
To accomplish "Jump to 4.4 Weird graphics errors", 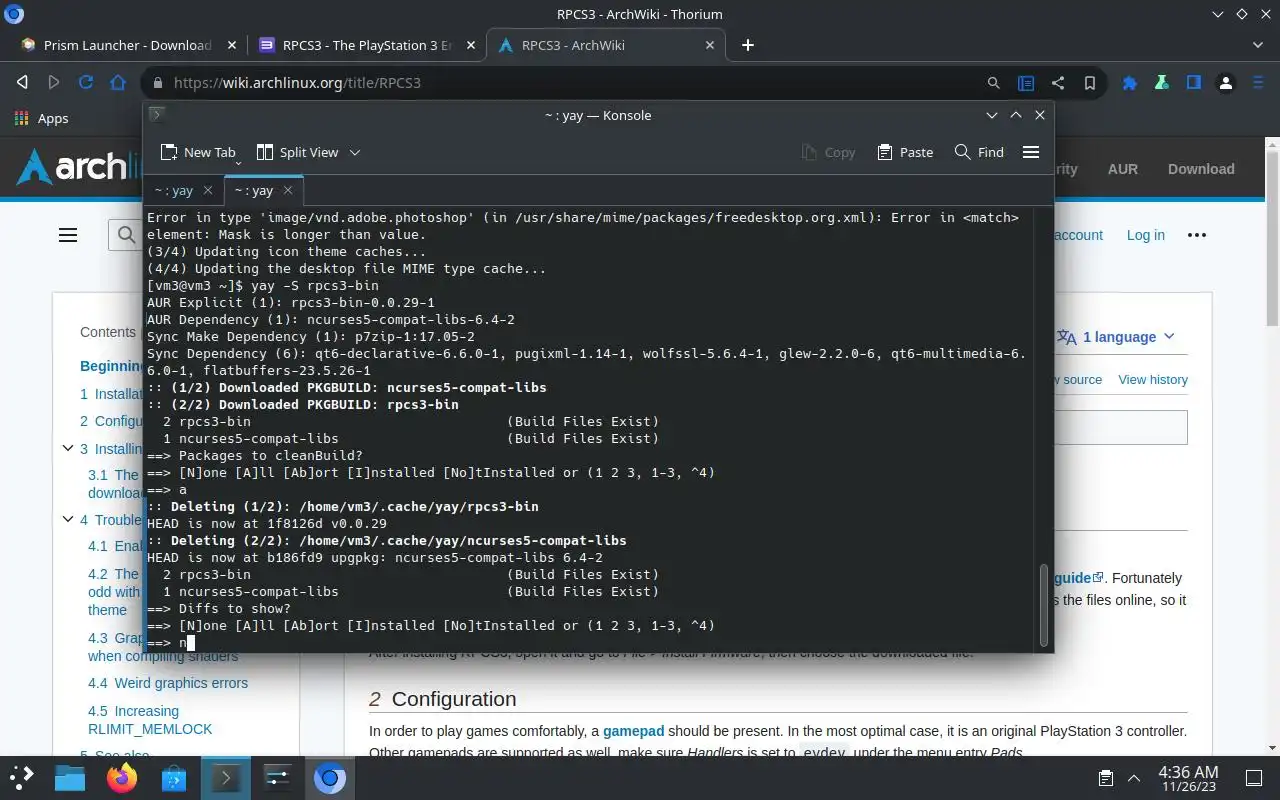I will (168, 683).
